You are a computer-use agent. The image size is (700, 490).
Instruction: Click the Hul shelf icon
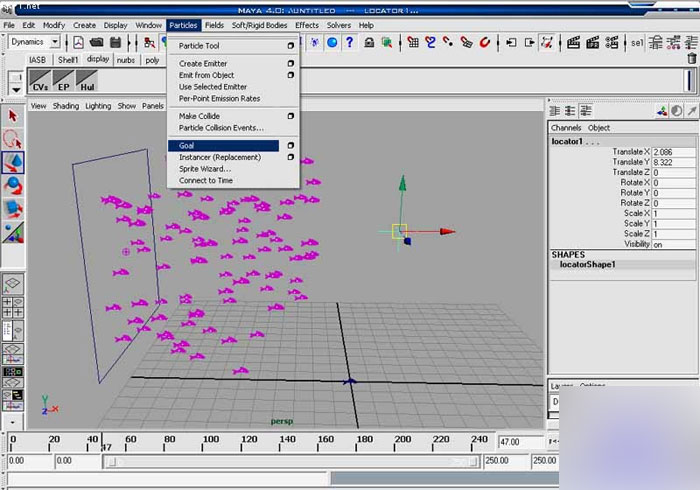tap(86, 82)
